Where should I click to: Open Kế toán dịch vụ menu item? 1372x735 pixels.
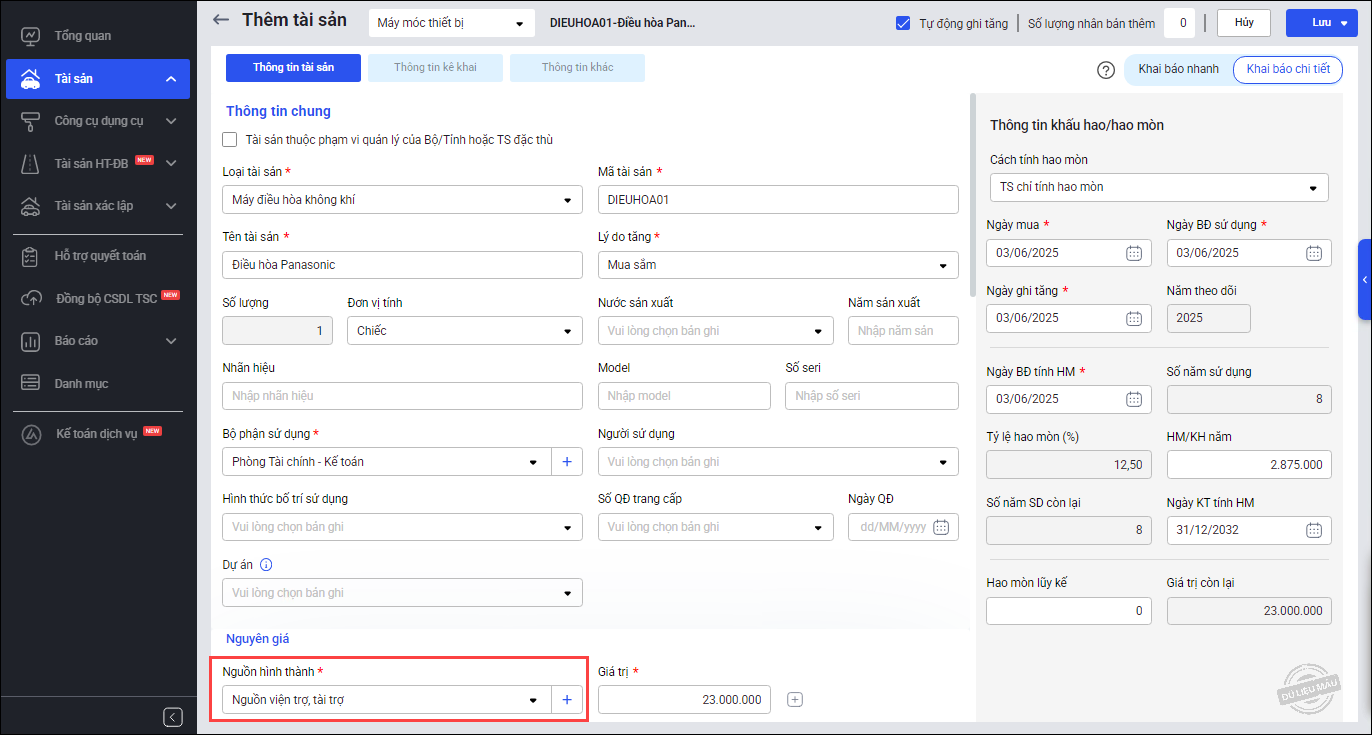click(x=98, y=434)
